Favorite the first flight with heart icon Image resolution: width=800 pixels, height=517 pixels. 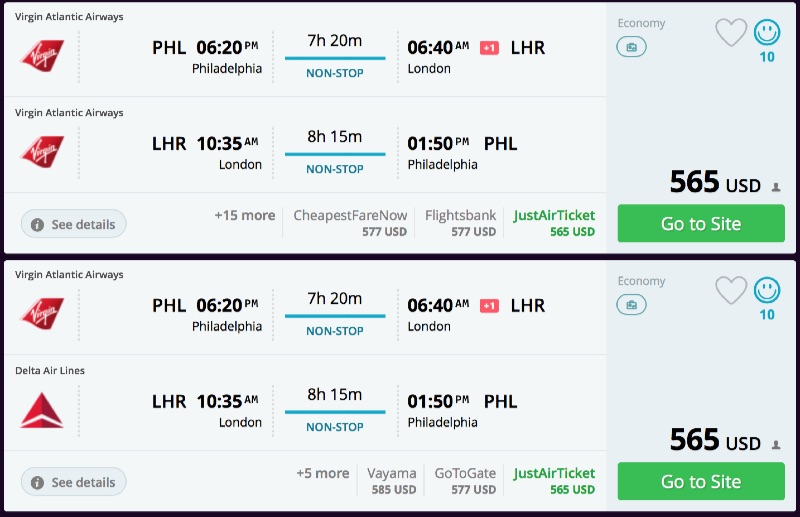tap(731, 33)
